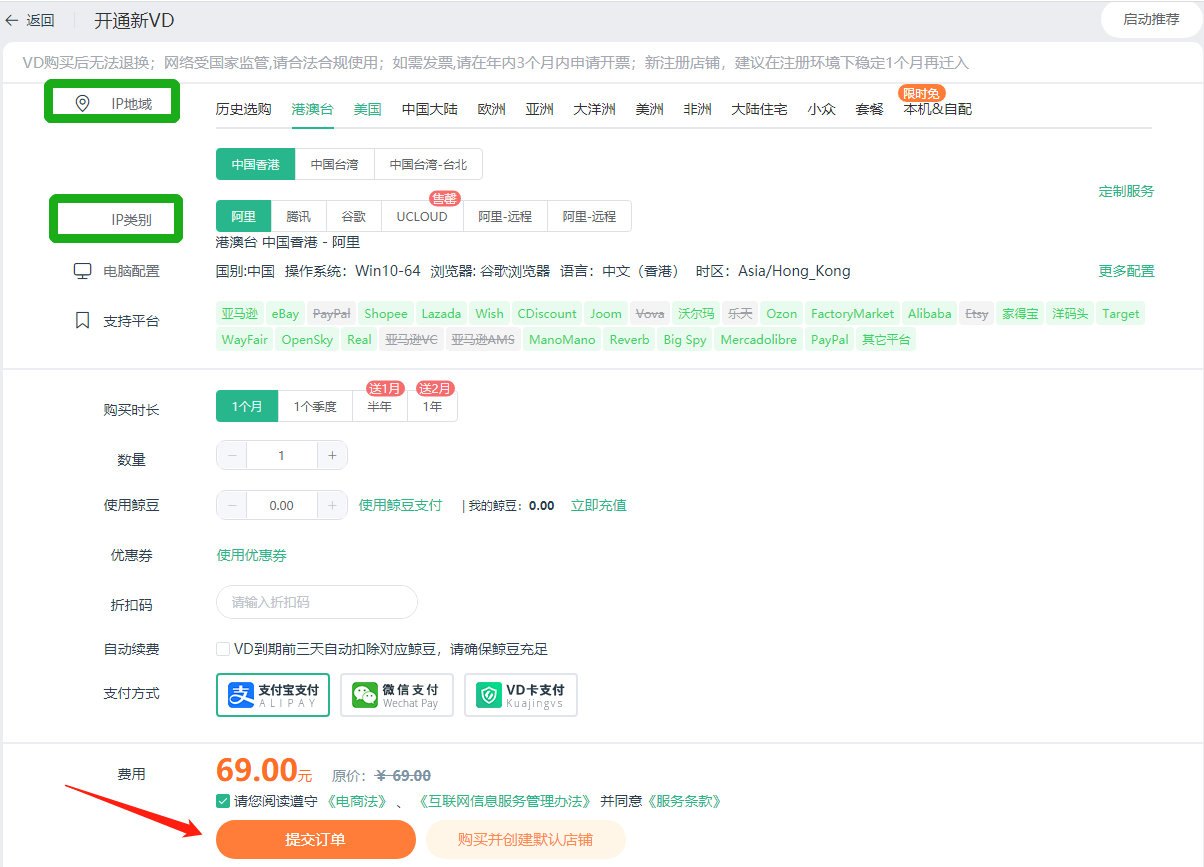Click the 提交订单 submit button

pyautogui.click(x=315, y=839)
